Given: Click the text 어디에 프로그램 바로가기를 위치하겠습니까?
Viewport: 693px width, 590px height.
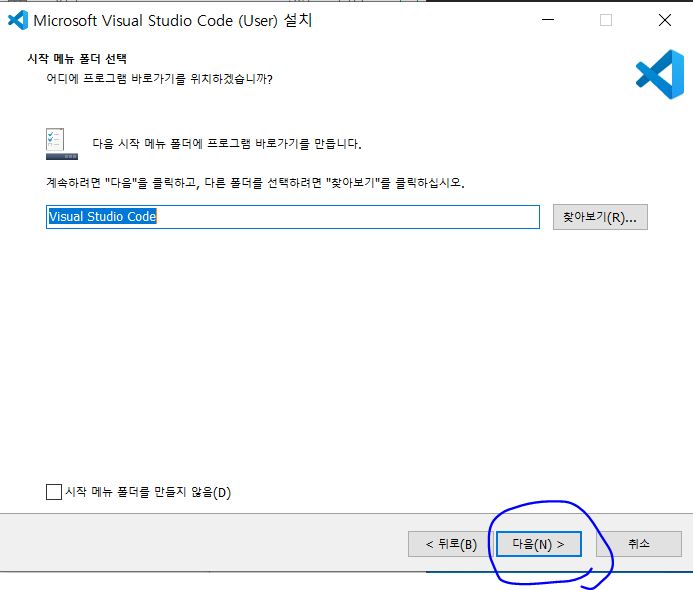Looking at the screenshot, I should (159, 79).
